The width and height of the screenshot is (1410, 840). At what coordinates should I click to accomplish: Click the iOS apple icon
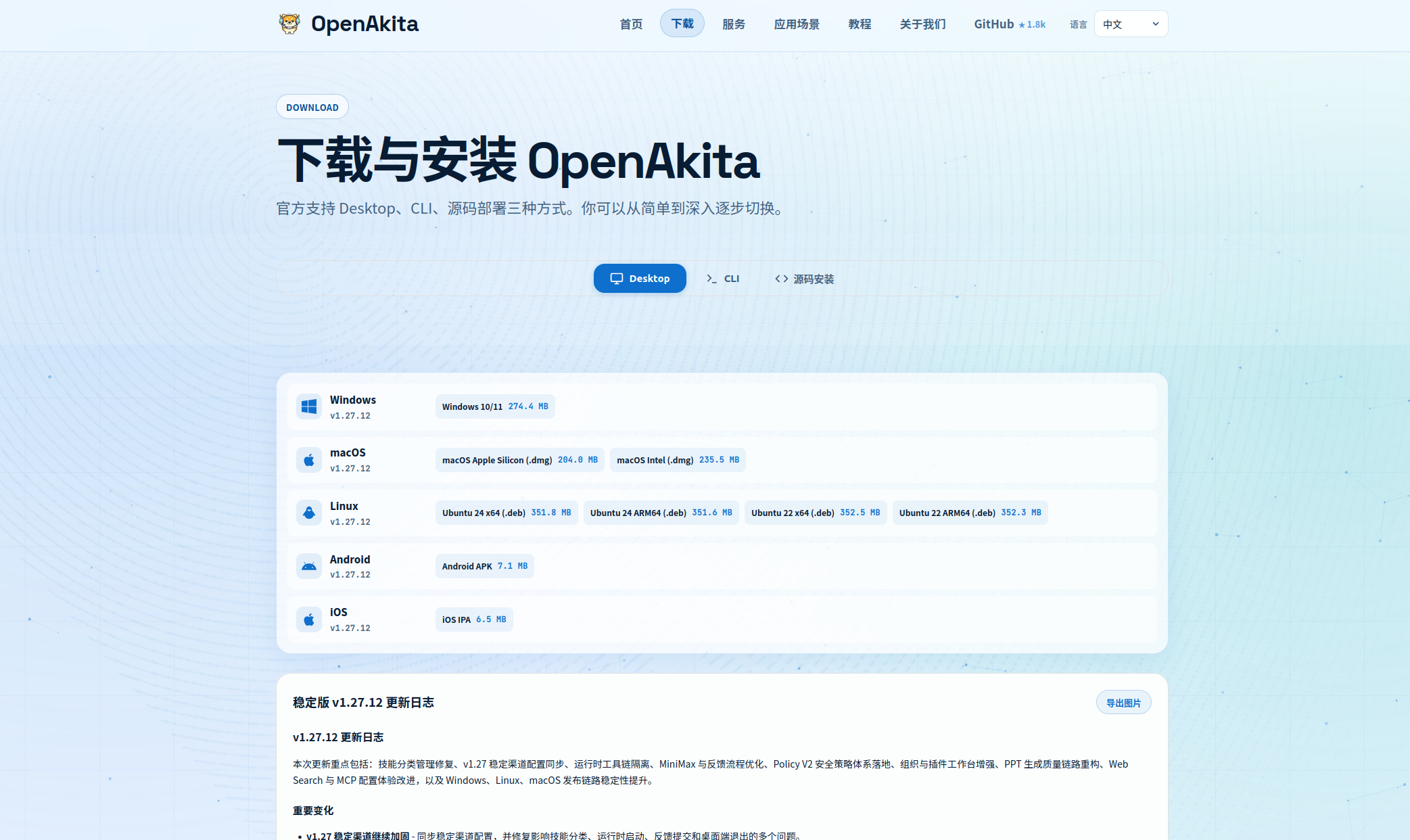(x=309, y=620)
